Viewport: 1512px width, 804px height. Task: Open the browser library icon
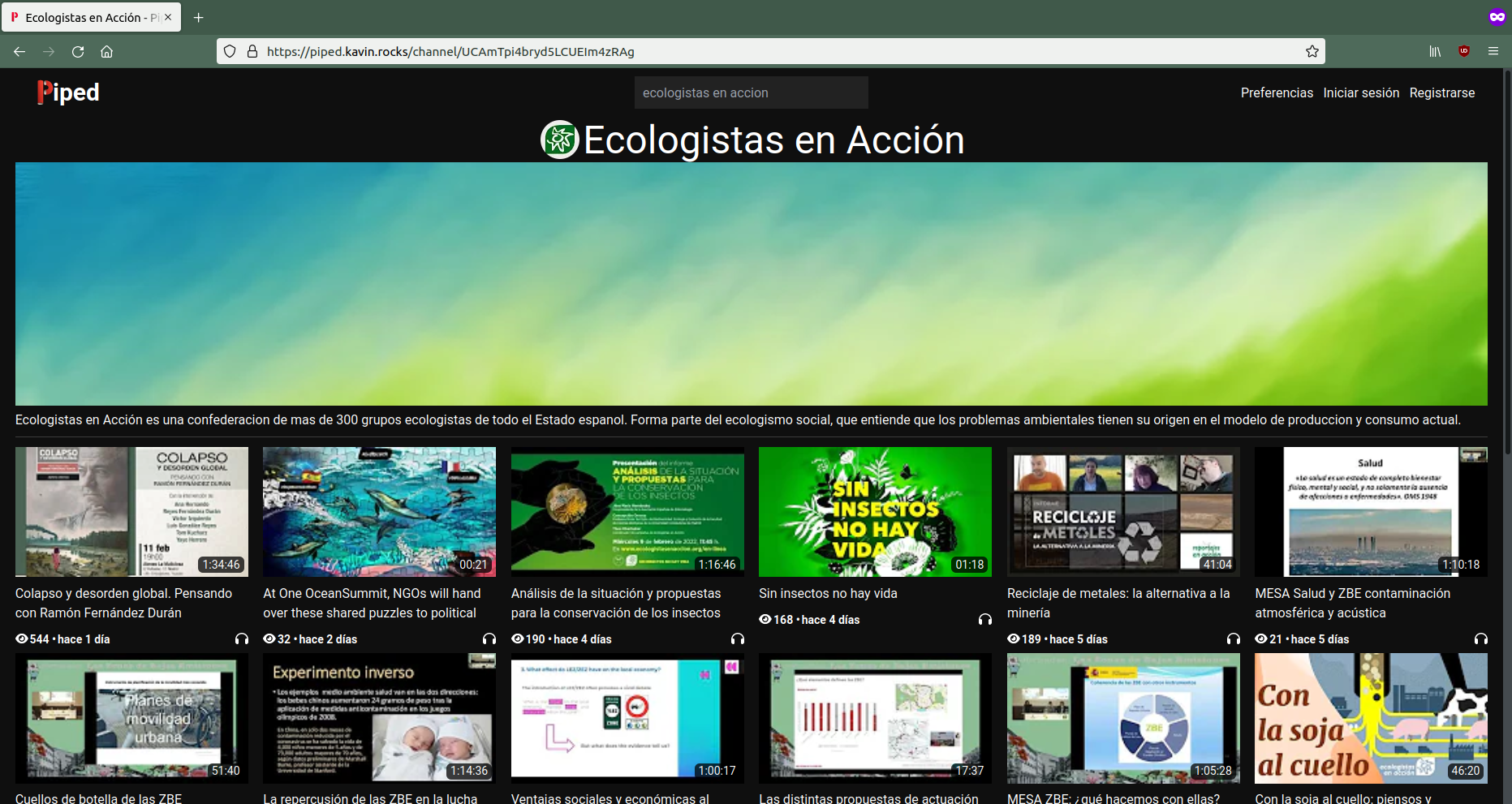click(1435, 51)
